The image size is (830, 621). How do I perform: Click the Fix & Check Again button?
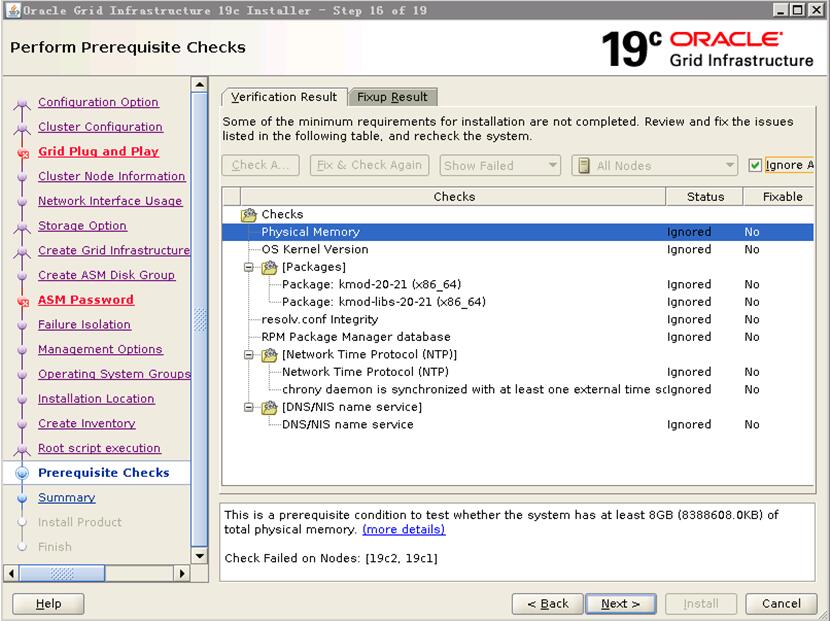pyautogui.click(x=369, y=165)
